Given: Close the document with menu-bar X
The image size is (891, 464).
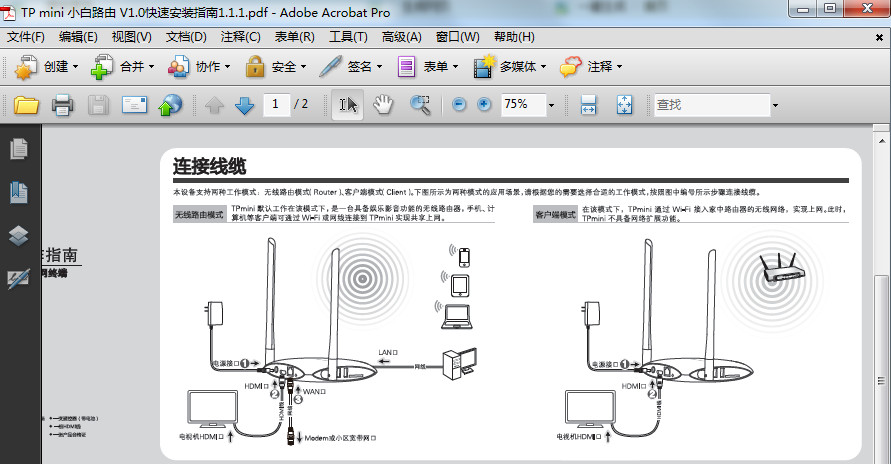Looking at the screenshot, I should click(x=879, y=37).
